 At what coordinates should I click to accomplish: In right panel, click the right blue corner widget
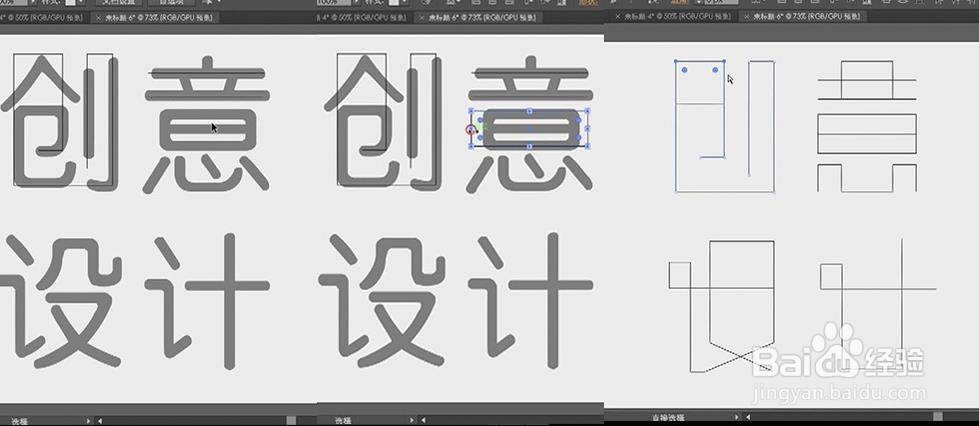(716, 70)
